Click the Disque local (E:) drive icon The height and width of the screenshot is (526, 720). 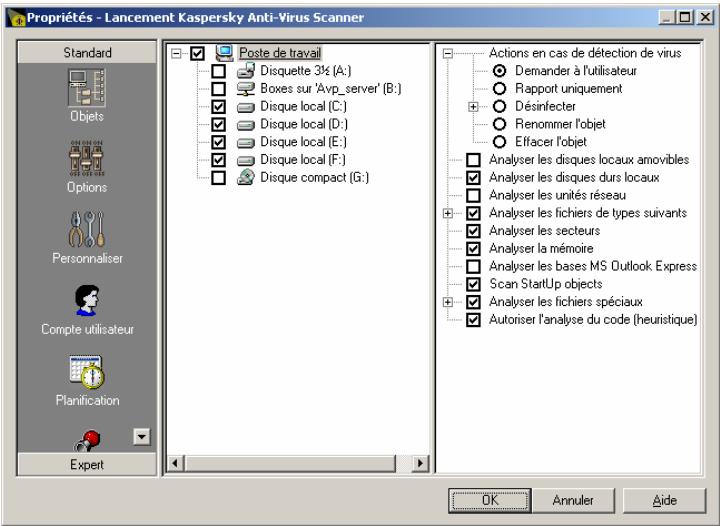coord(246,143)
